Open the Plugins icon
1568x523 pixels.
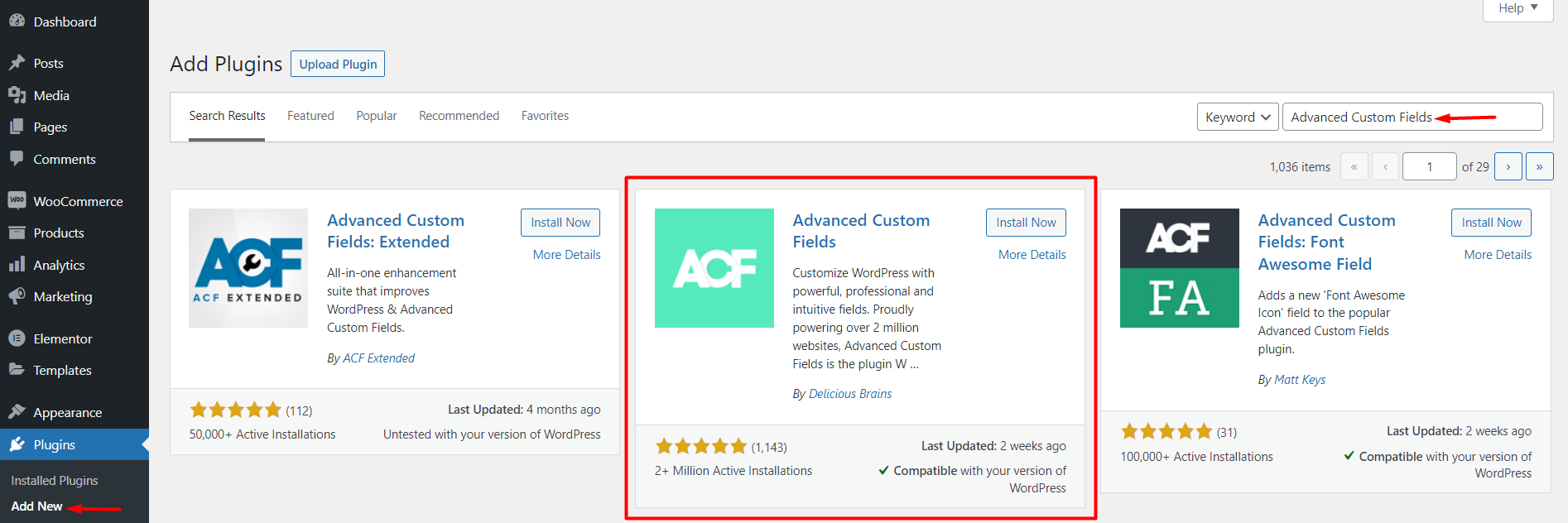coord(19,444)
